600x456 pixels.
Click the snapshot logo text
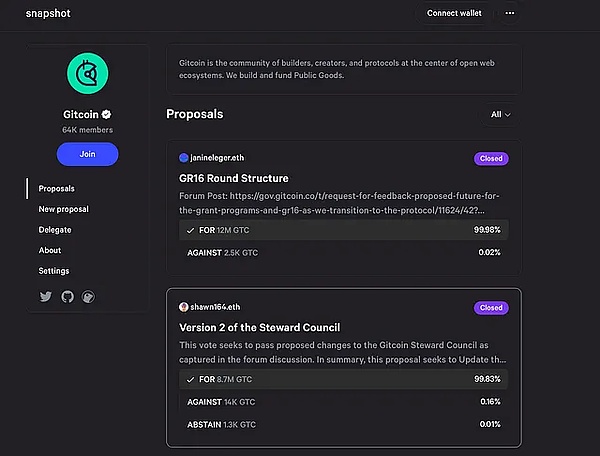click(x=48, y=14)
